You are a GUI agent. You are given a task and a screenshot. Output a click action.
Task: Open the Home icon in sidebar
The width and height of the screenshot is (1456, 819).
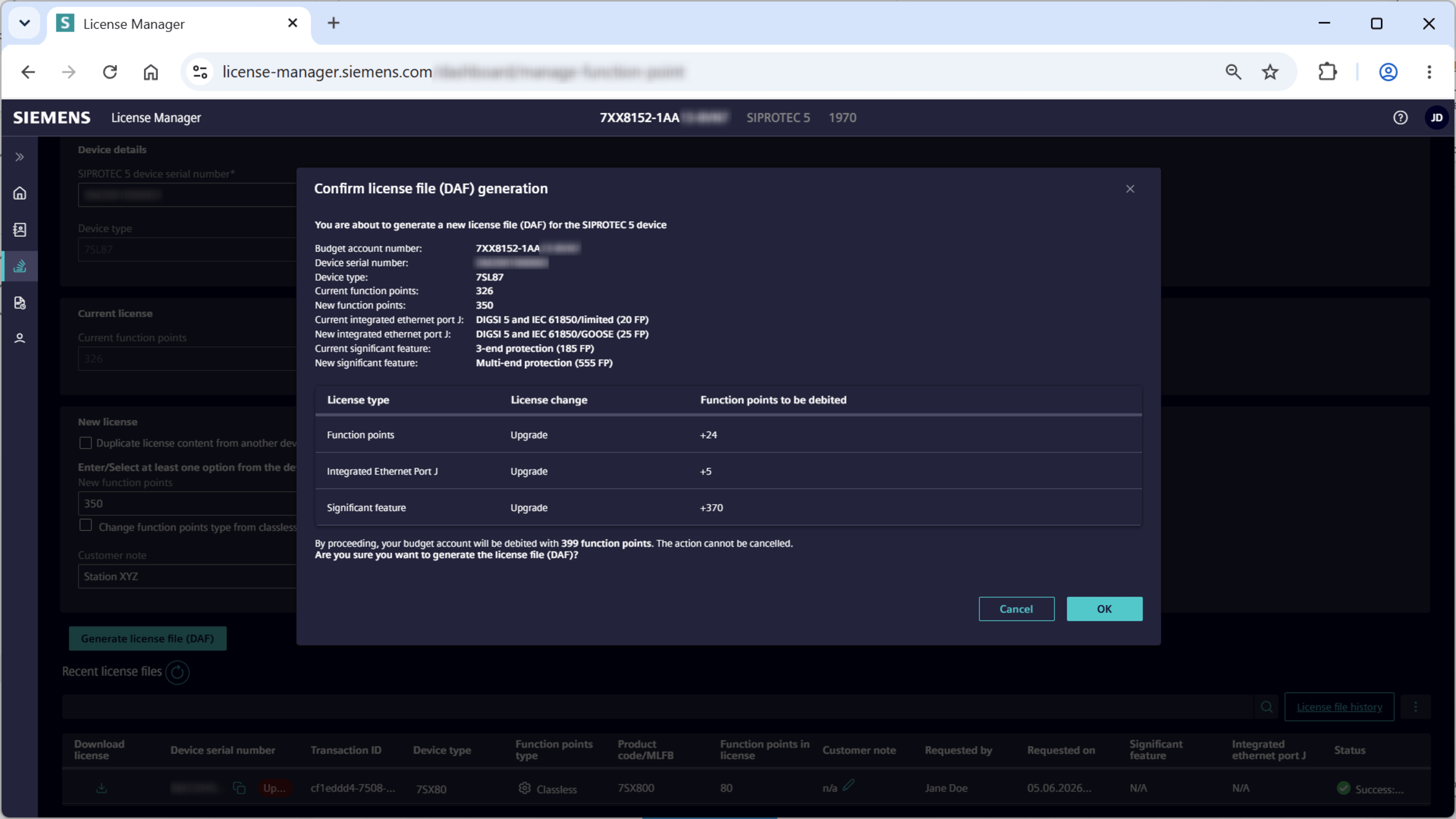pyautogui.click(x=20, y=193)
